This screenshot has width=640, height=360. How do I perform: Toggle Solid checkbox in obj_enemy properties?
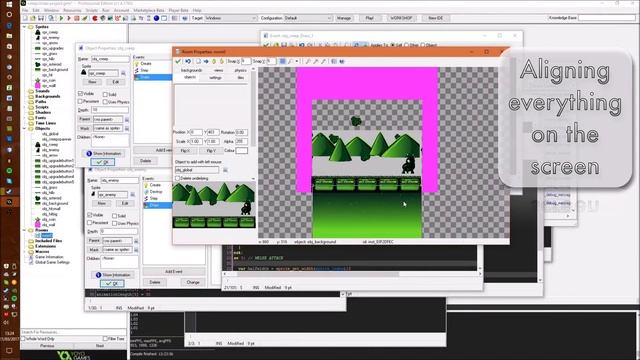(115, 216)
